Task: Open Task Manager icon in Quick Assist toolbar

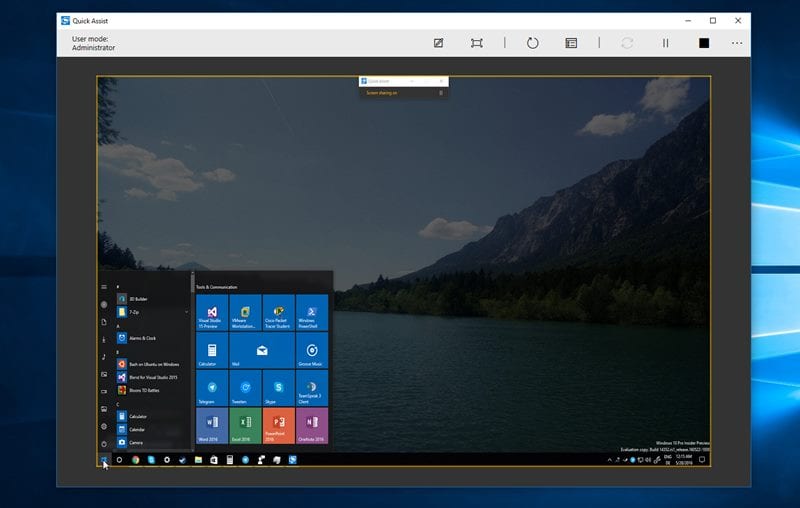Action: (x=571, y=43)
